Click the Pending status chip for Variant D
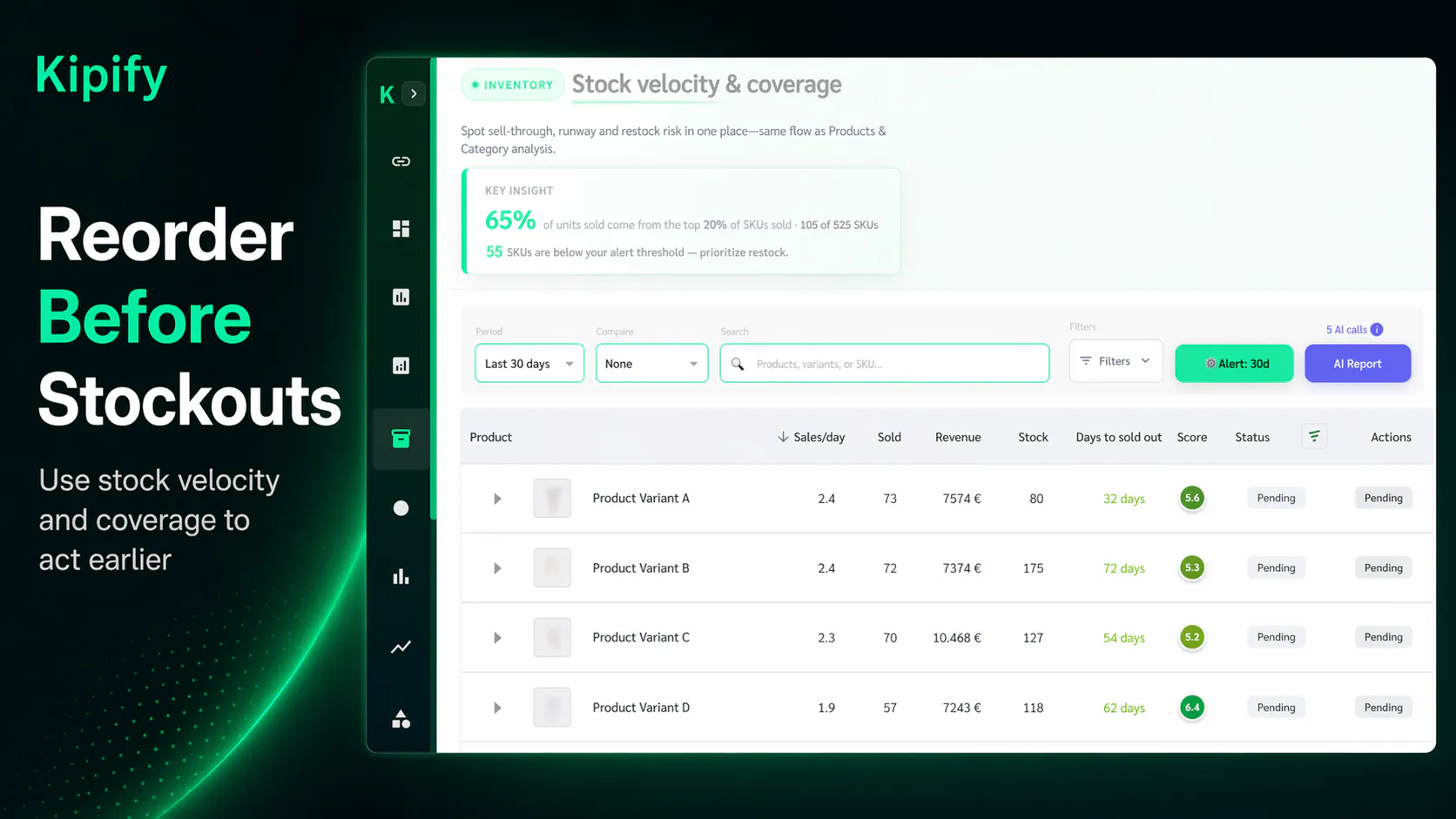Viewport: 1456px width, 819px height. [1276, 708]
